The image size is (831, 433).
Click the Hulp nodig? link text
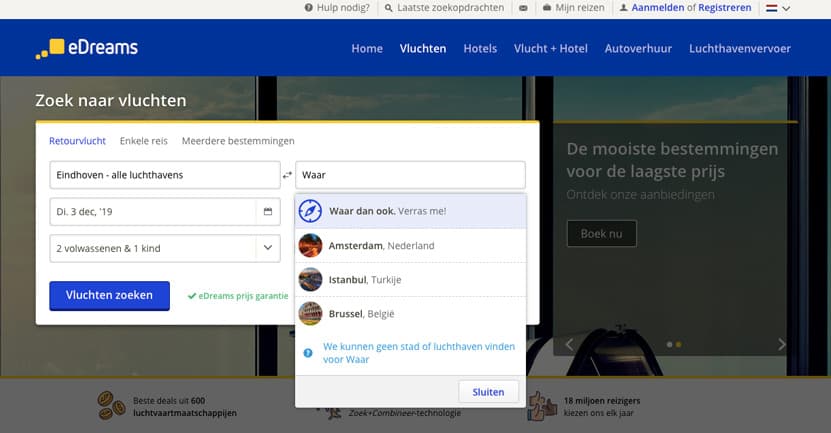343,8
